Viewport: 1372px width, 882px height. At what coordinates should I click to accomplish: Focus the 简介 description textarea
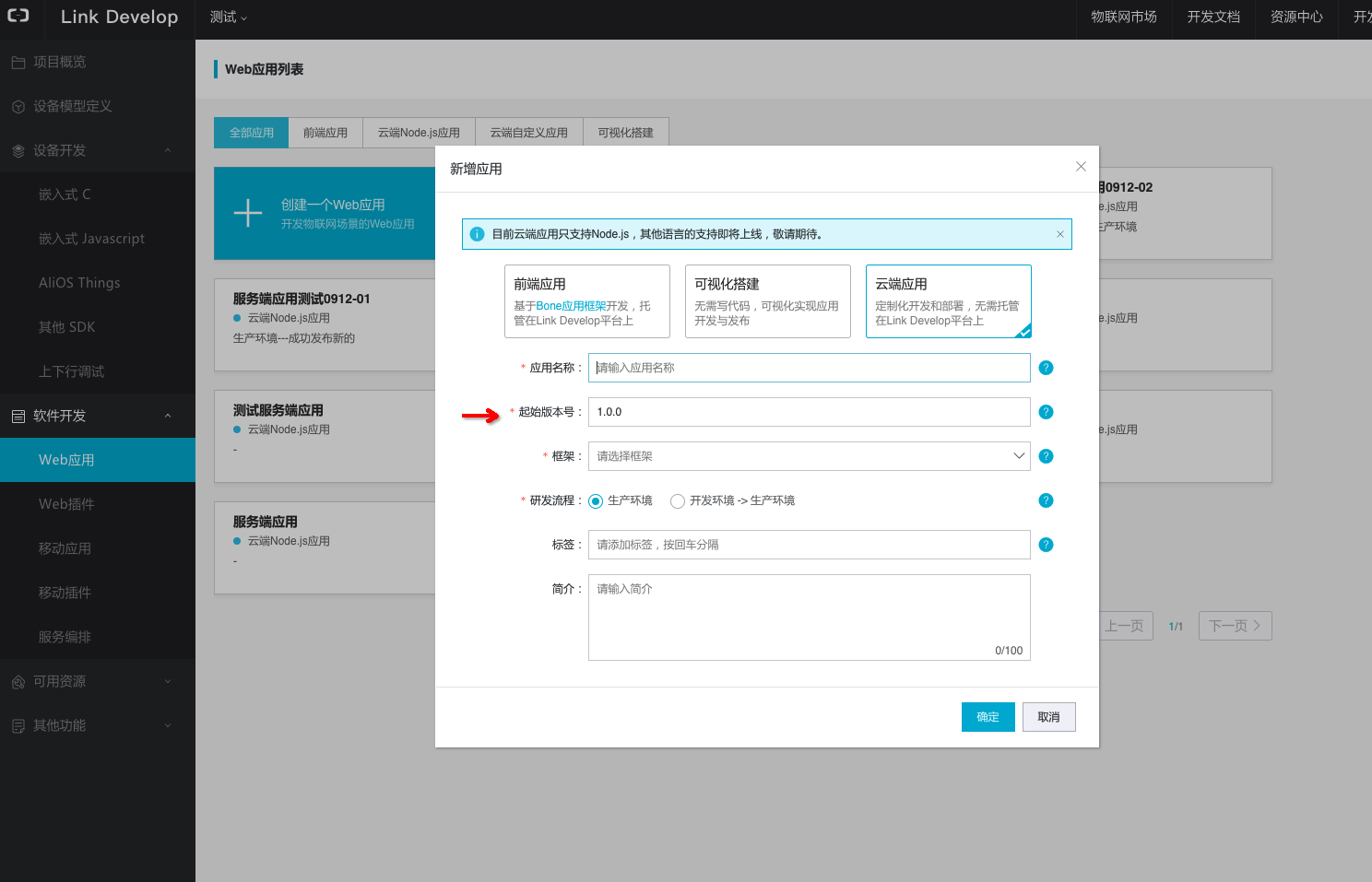click(810, 617)
